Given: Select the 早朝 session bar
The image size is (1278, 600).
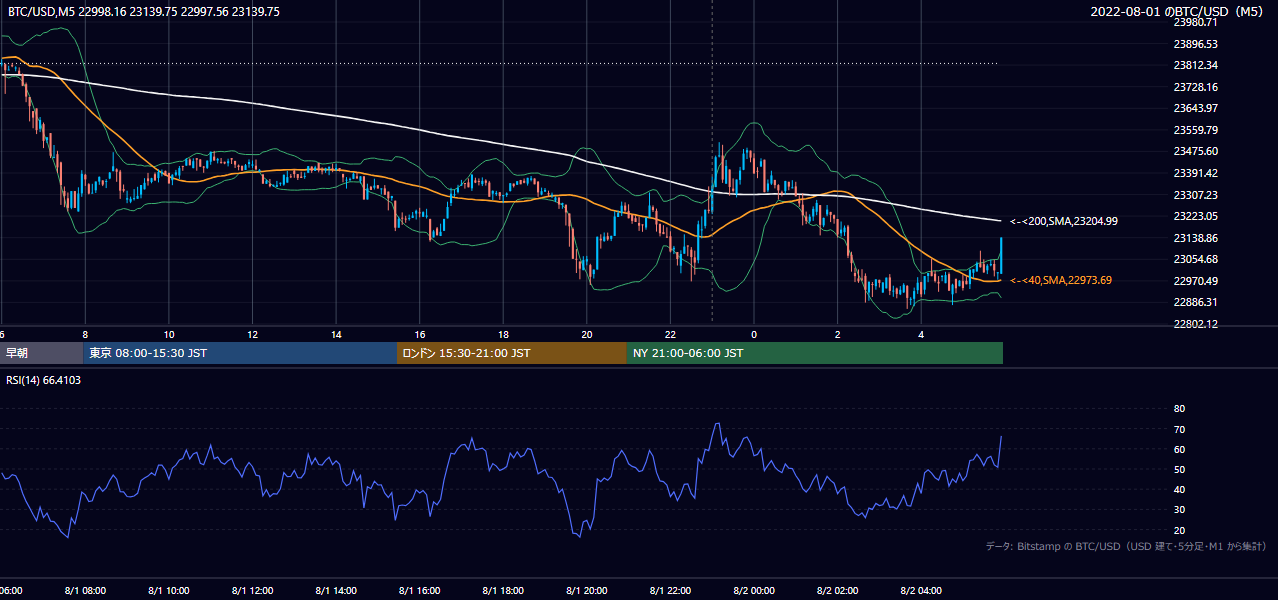Looking at the screenshot, I should [41, 353].
